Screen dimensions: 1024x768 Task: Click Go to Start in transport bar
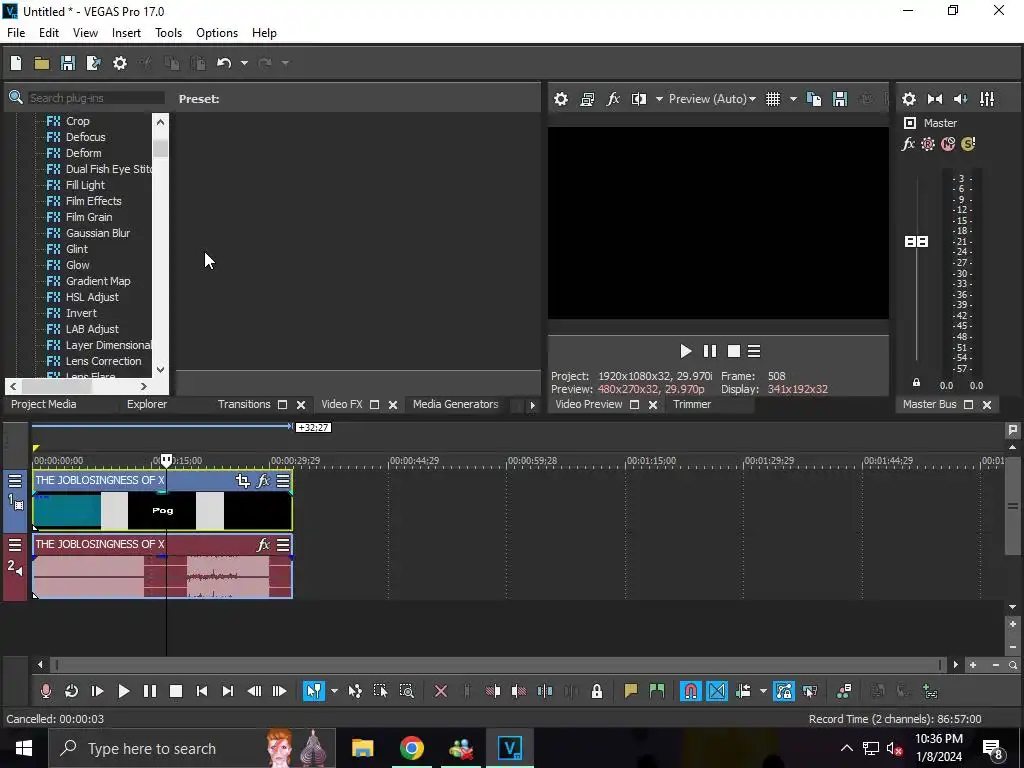202,691
